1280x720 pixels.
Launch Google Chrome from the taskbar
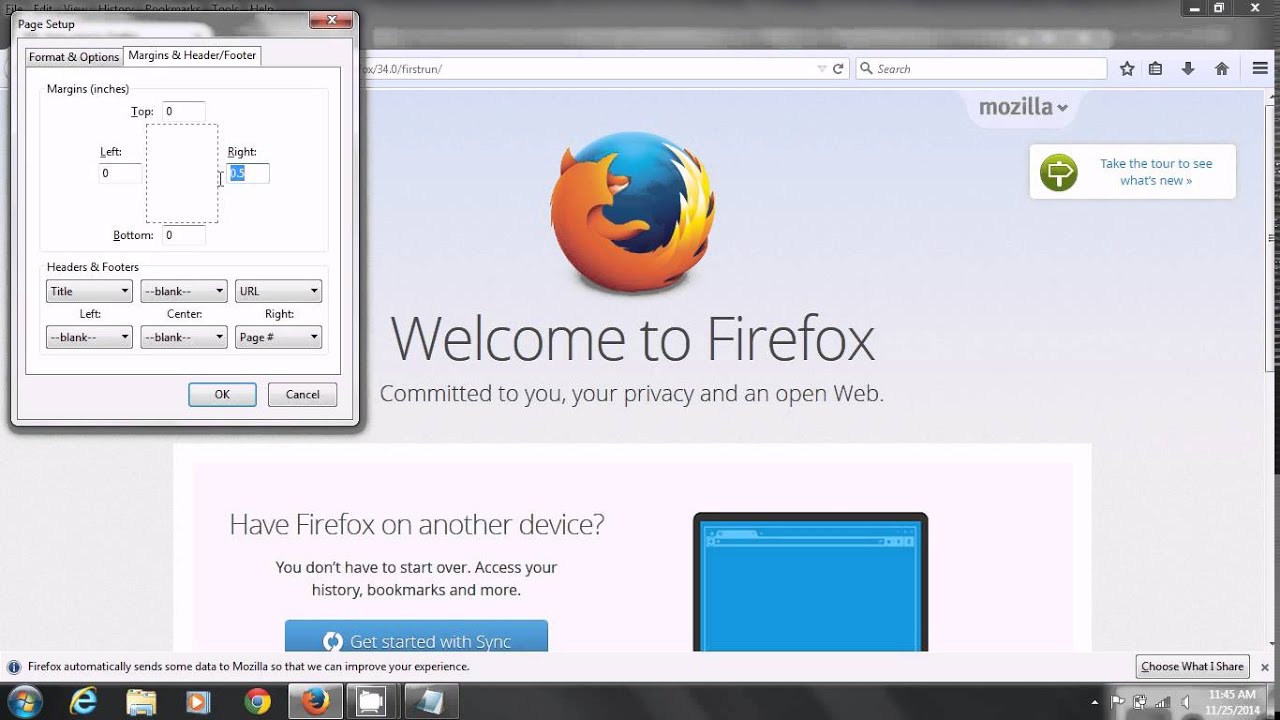[257, 702]
